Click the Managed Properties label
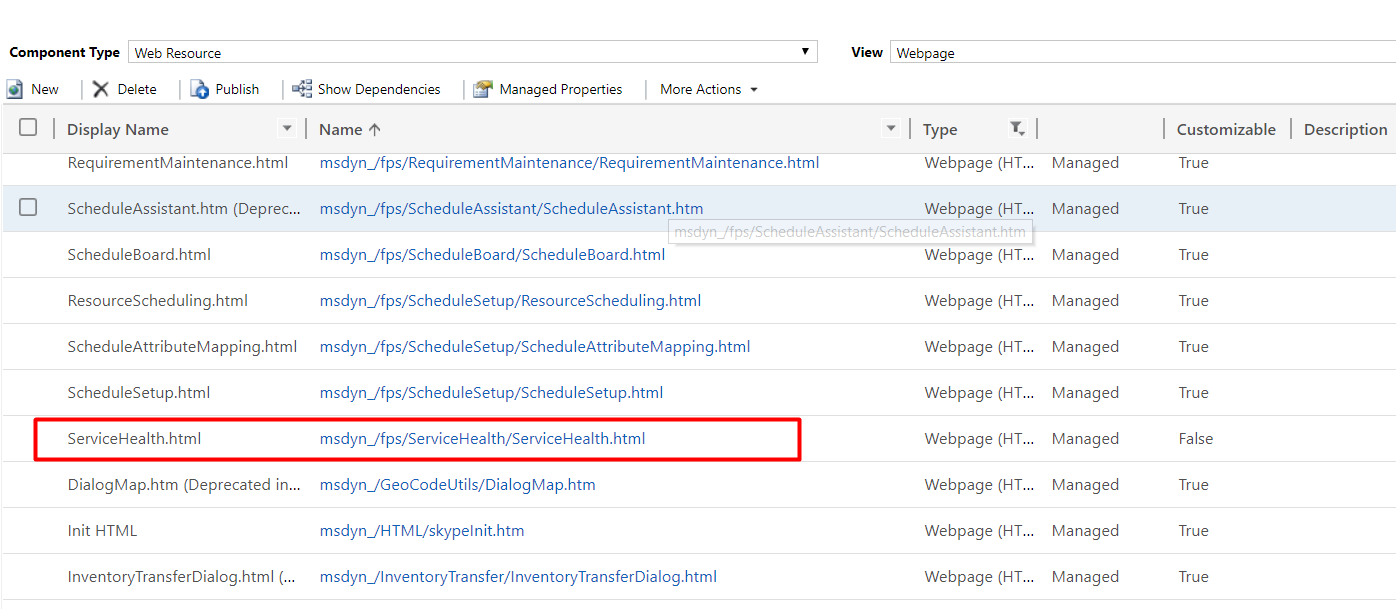Viewport: 1396px width, 609px height. [x=561, y=89]
